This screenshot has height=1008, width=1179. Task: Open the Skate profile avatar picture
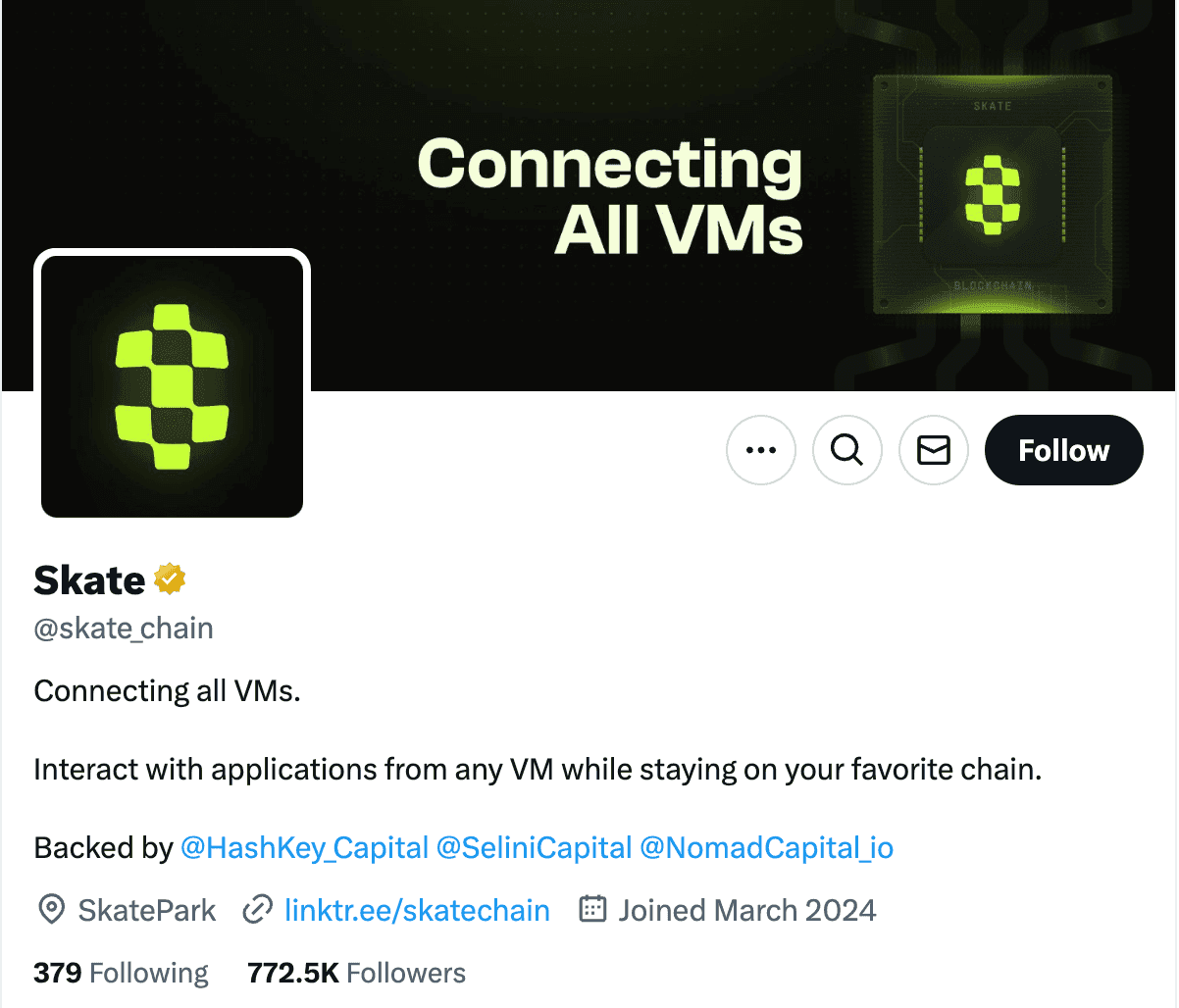point(172,386)
